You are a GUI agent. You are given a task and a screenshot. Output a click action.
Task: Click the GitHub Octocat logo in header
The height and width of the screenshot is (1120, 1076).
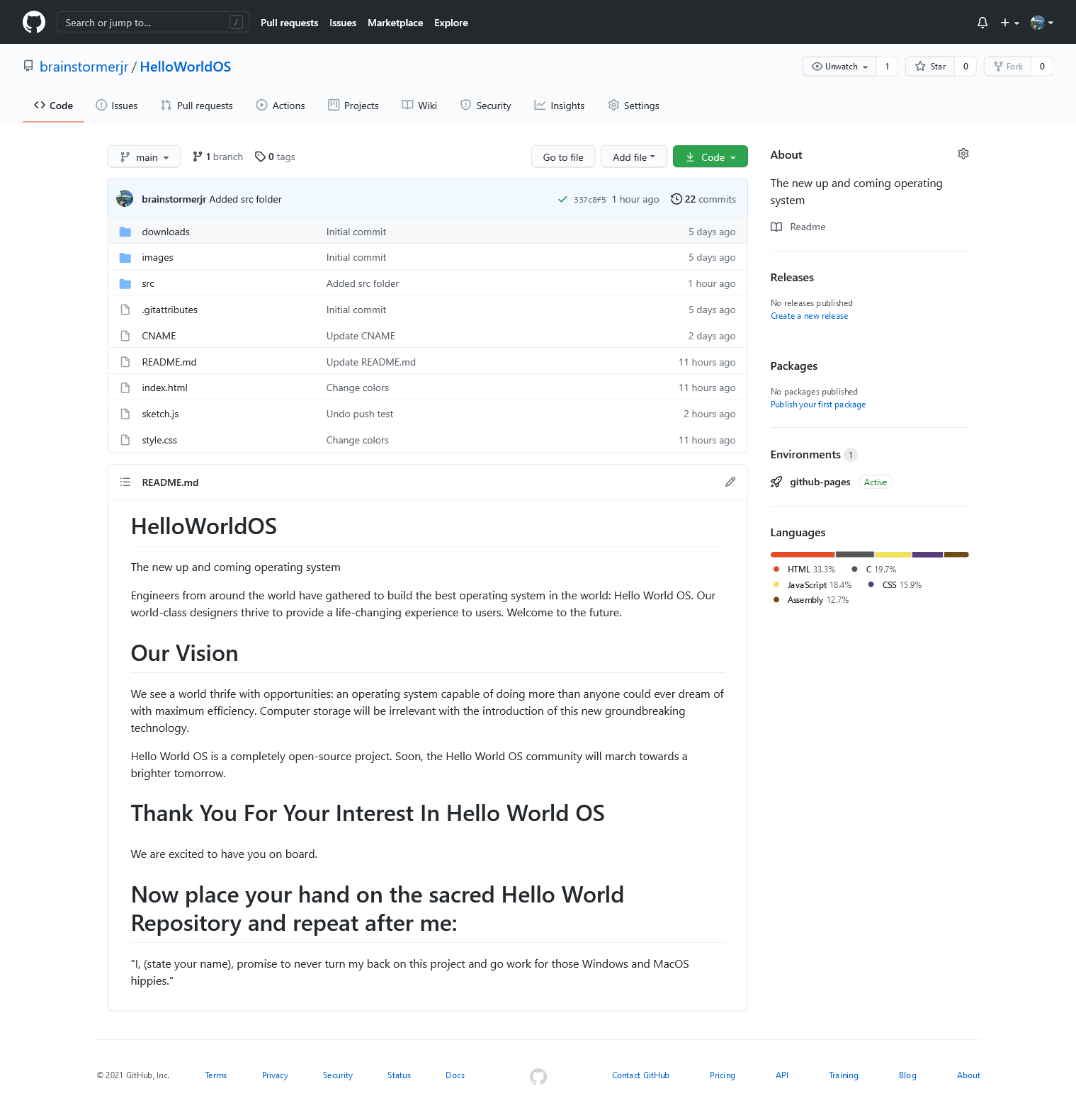(x=34, y=22)
